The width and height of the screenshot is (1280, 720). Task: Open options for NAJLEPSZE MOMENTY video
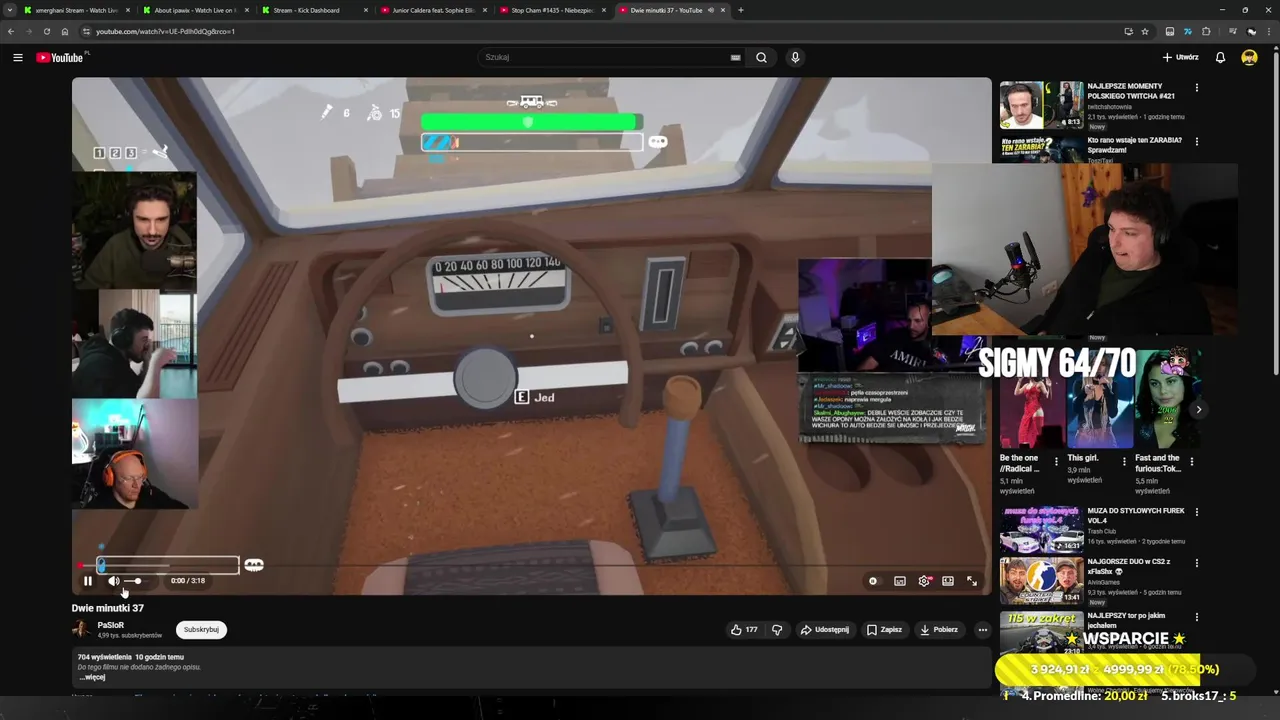pos(1196,88)
